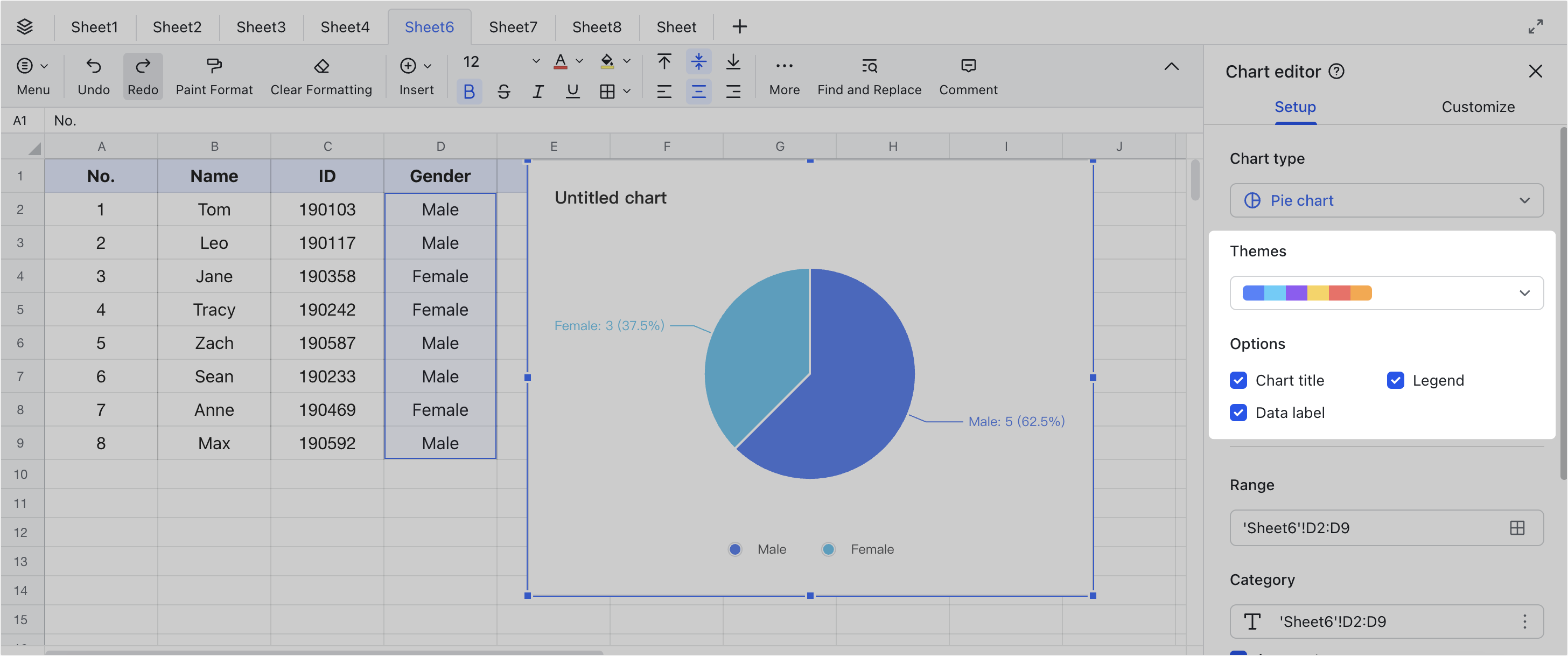Add a new sheet
Viewport: 1568px width, 656px height.
pos(739,26)
